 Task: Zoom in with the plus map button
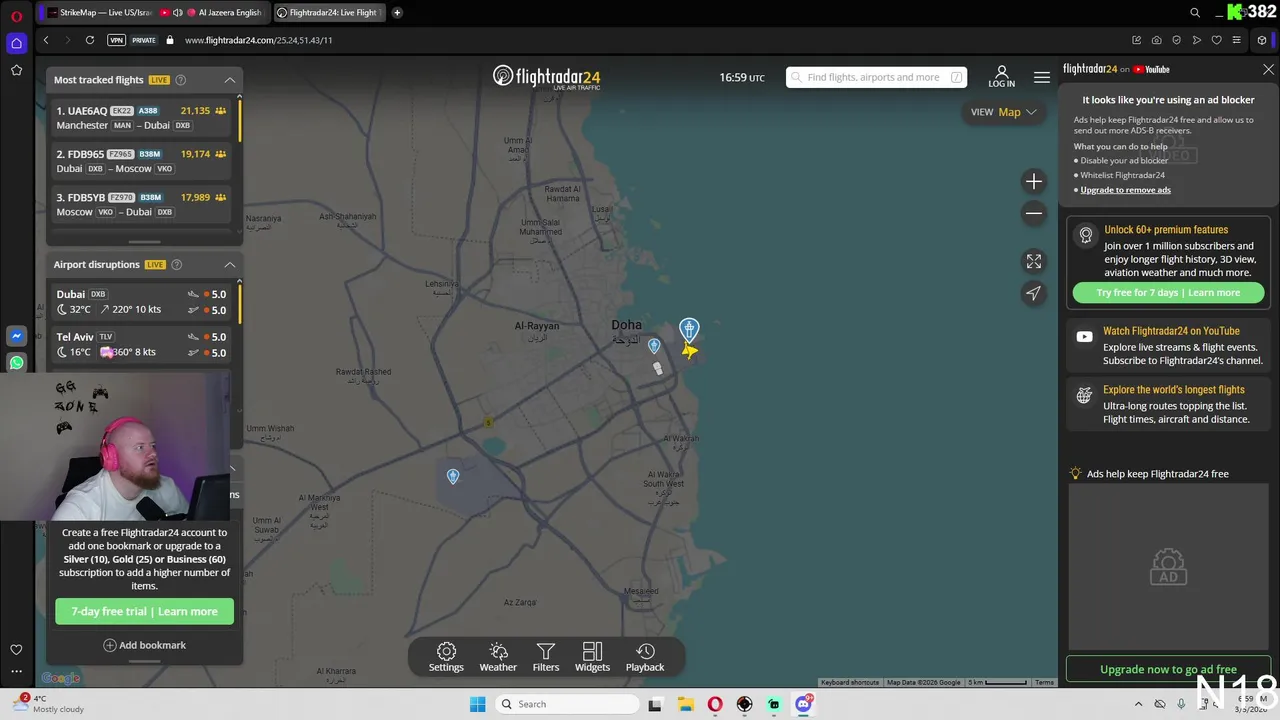coord(1034,181)
